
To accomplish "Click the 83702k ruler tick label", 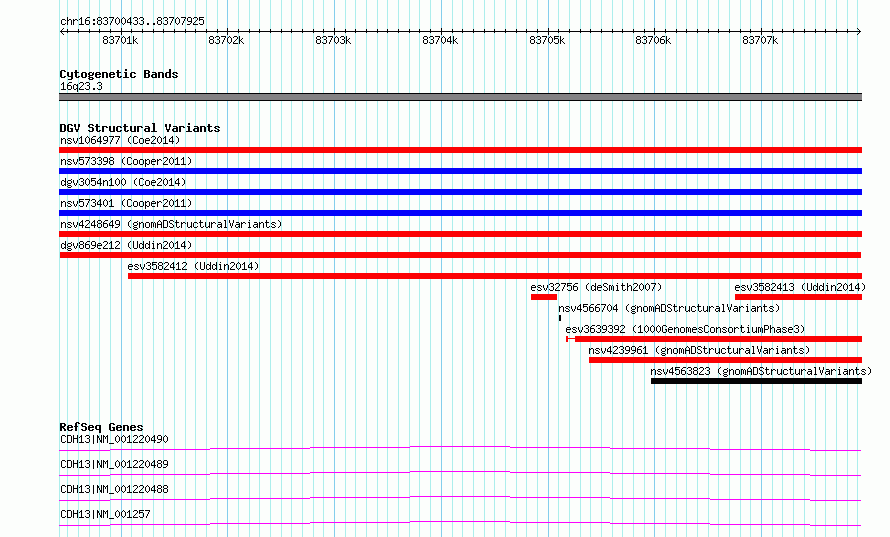I will [x=226, y=40].
